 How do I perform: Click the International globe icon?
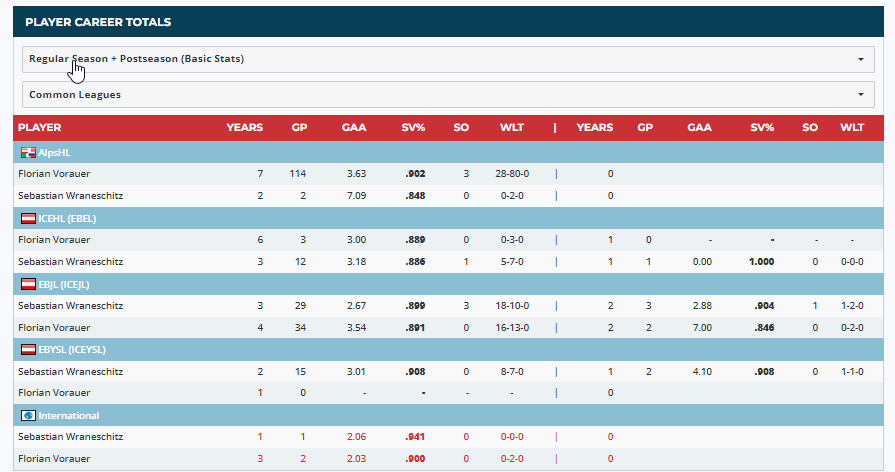coord(28,416)
